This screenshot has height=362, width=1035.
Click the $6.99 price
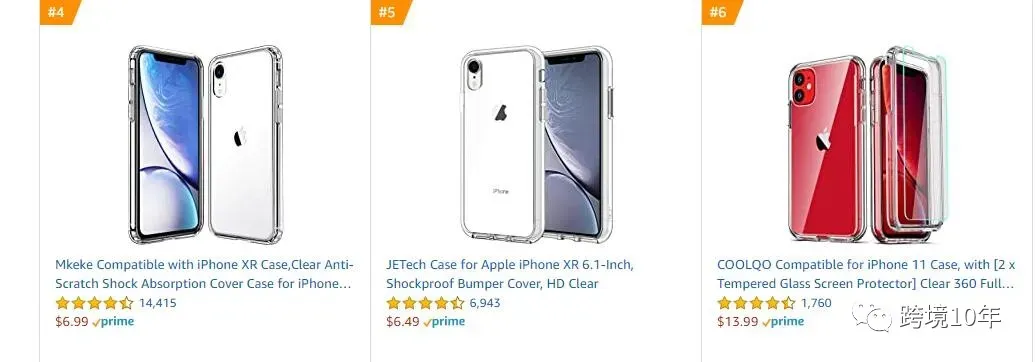click(x=72, y=322)
